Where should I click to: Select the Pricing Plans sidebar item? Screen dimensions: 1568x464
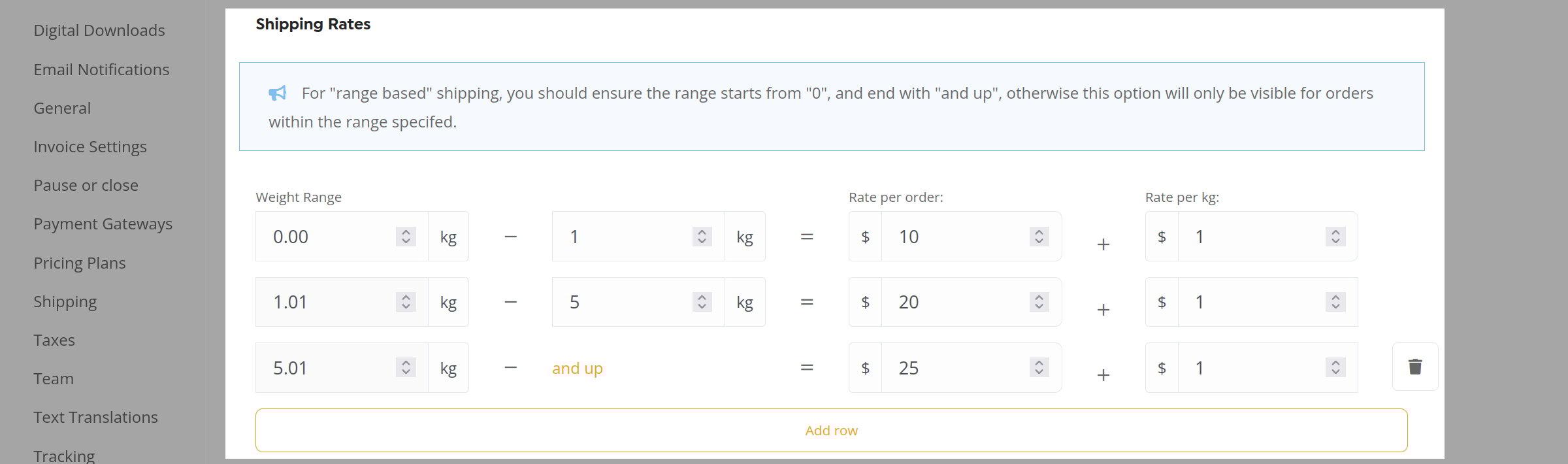point(80,263)
